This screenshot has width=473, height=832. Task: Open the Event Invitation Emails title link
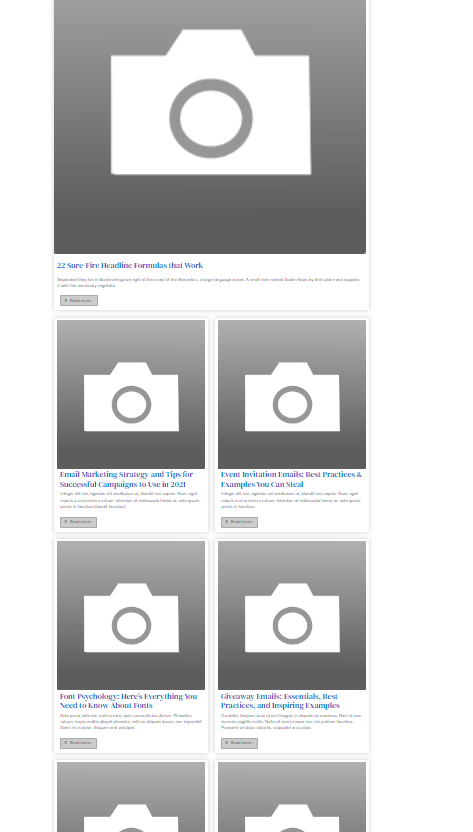[291, 479]
